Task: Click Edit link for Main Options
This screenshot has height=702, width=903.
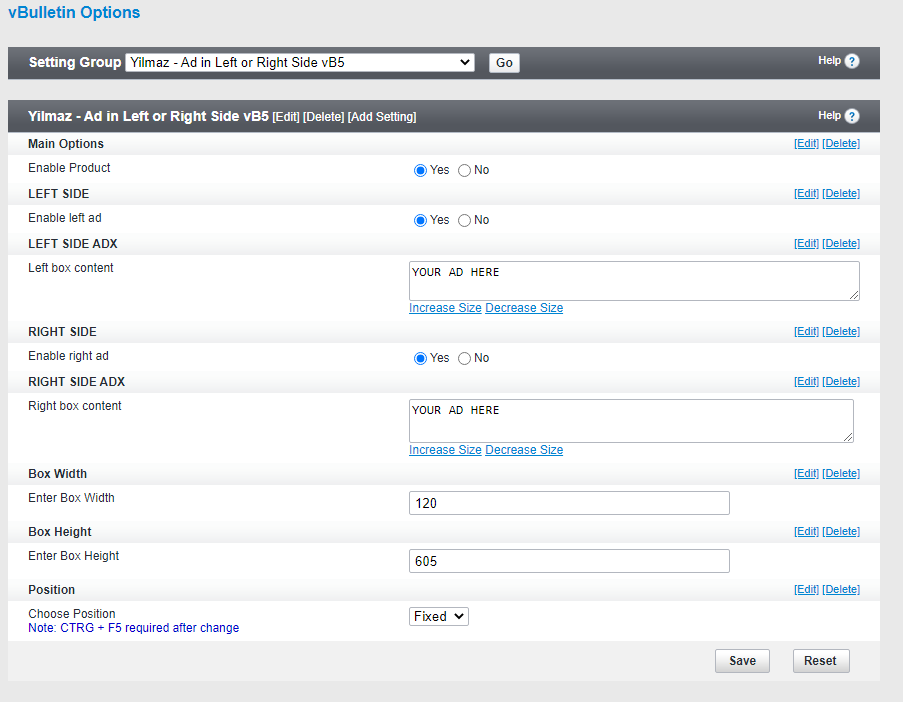Action: 806,143
